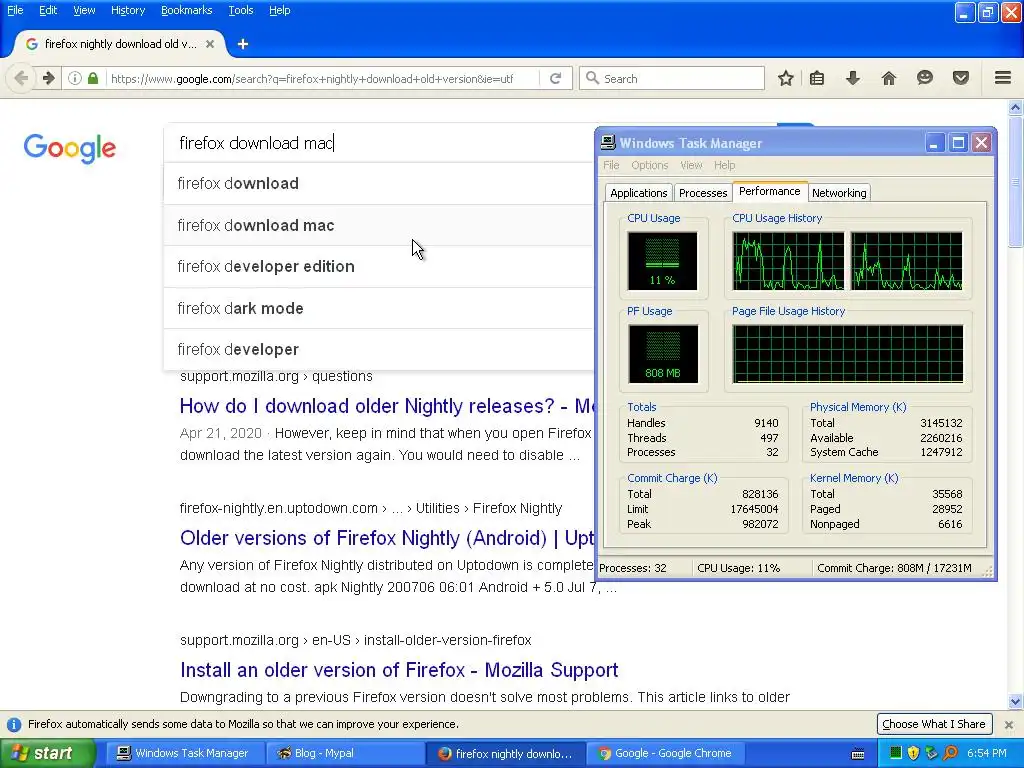Open the security shield tray icon

pyautogui.click(x=914, y=753)
